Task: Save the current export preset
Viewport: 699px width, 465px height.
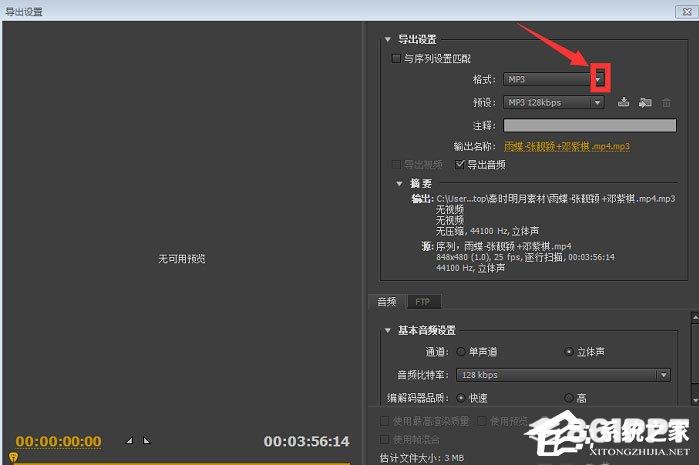Action: 623,102
